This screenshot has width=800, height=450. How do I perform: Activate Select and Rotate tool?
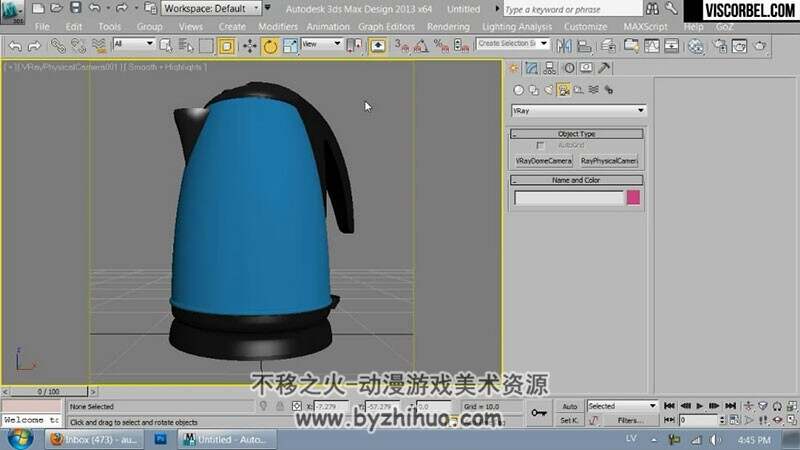click(x=270, y=46)
